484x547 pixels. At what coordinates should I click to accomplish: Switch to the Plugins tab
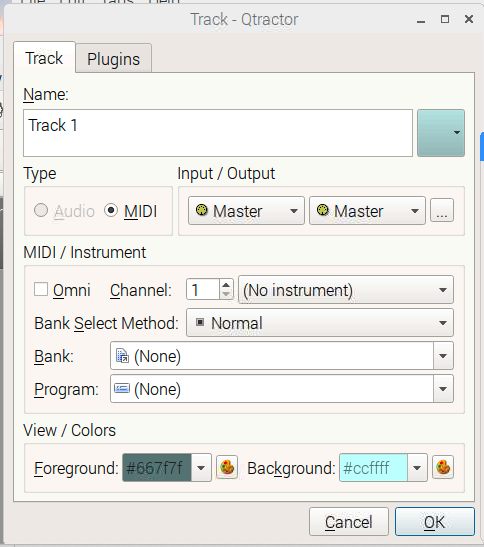click(113, 58)
